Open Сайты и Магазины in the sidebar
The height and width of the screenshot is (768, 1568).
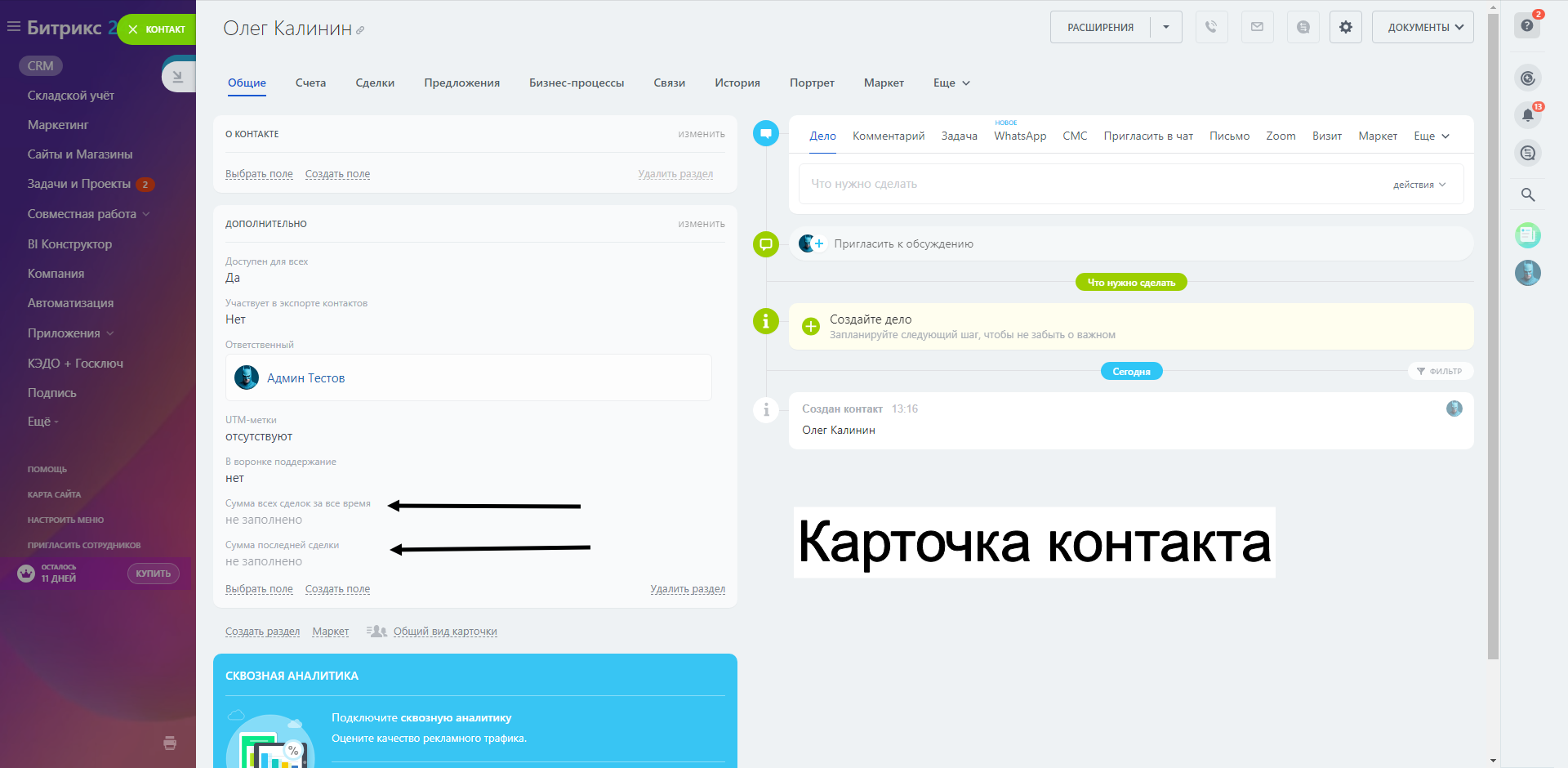click(80, 154)
